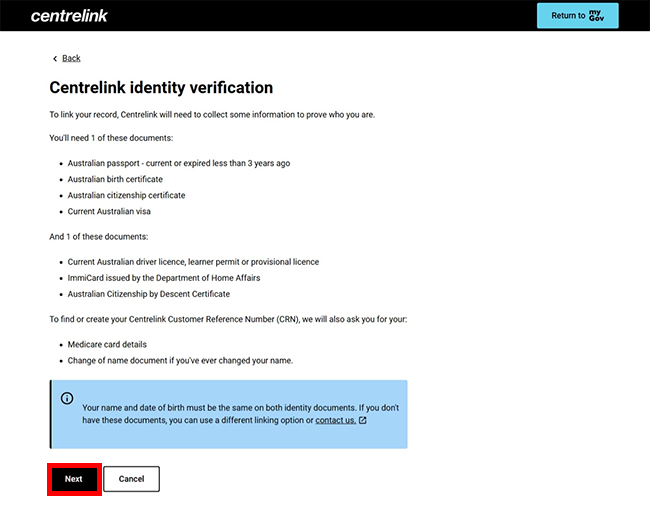
Task: Click the Australian driver licence list item
Action: click(193, 262)
